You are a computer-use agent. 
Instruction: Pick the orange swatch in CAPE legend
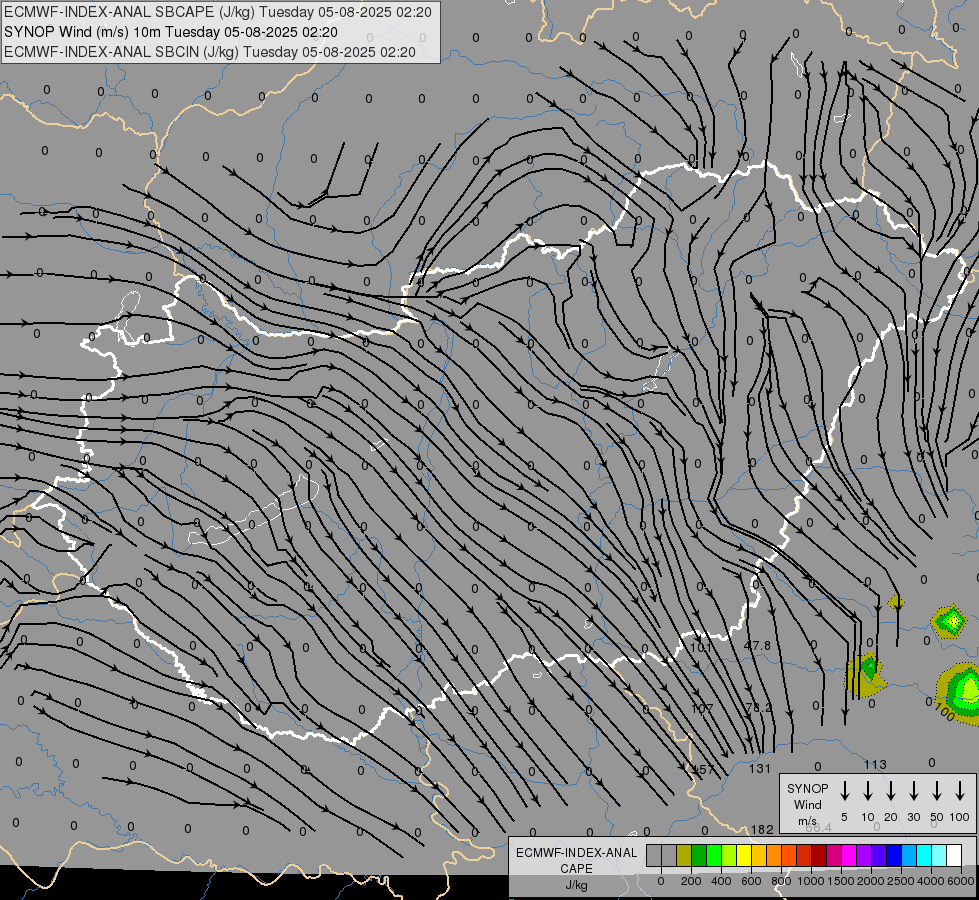(x=774, y=855)
